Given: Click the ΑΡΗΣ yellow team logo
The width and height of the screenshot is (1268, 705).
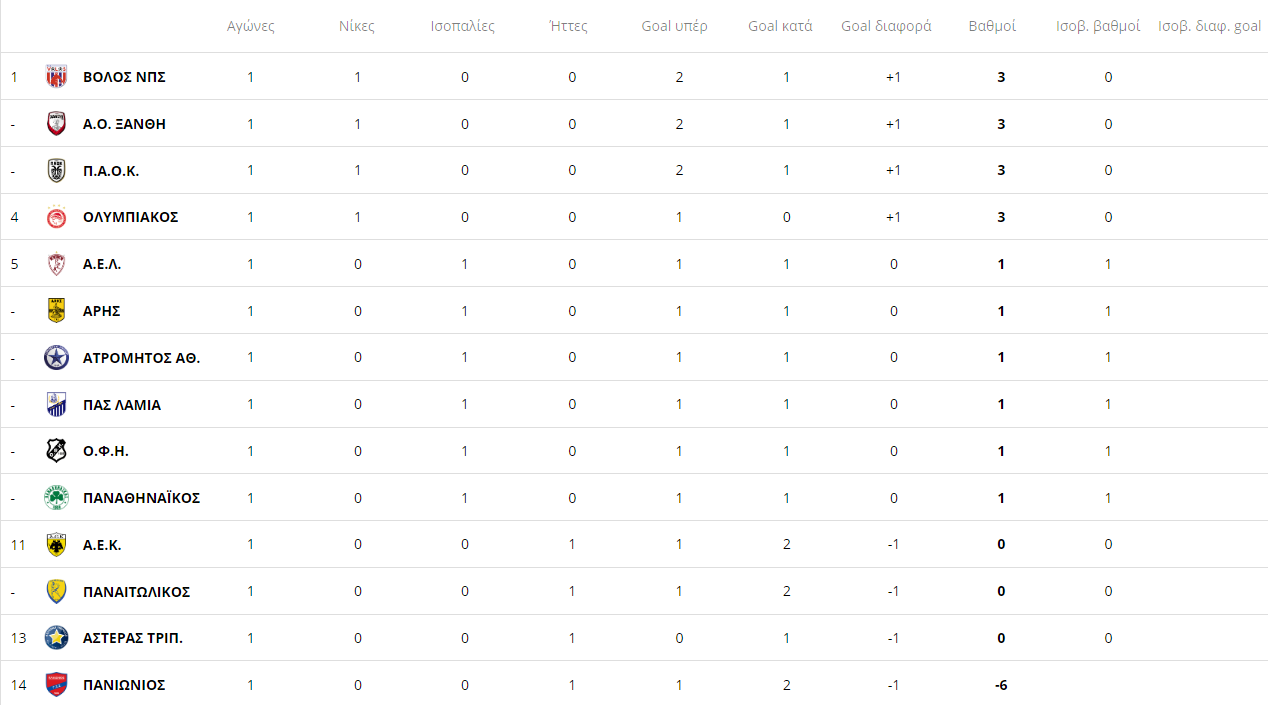Looking at the screenshot, I should [57, 311].
